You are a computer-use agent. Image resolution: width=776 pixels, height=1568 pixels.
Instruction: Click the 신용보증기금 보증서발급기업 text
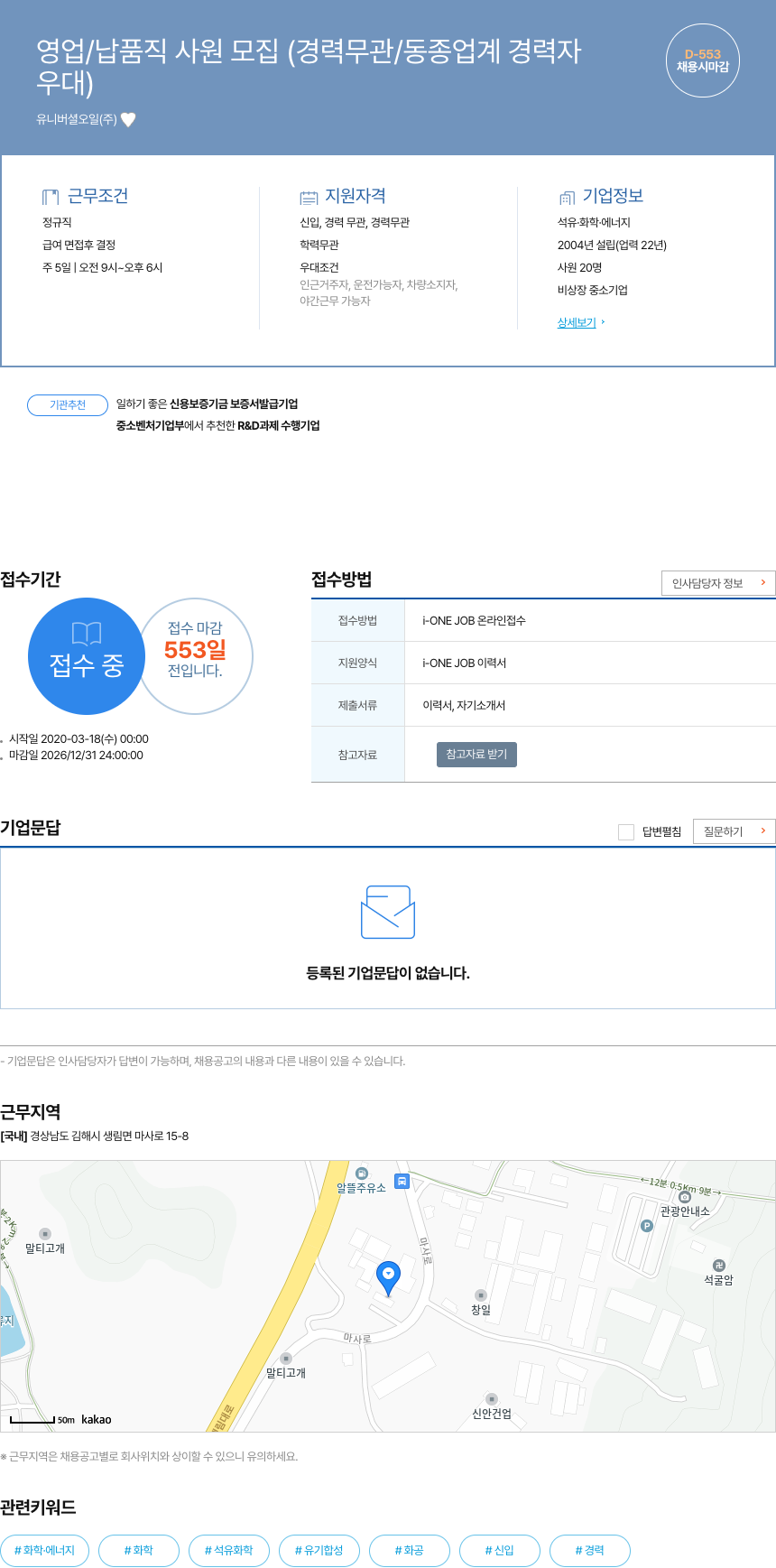click(x=234, y=404)
